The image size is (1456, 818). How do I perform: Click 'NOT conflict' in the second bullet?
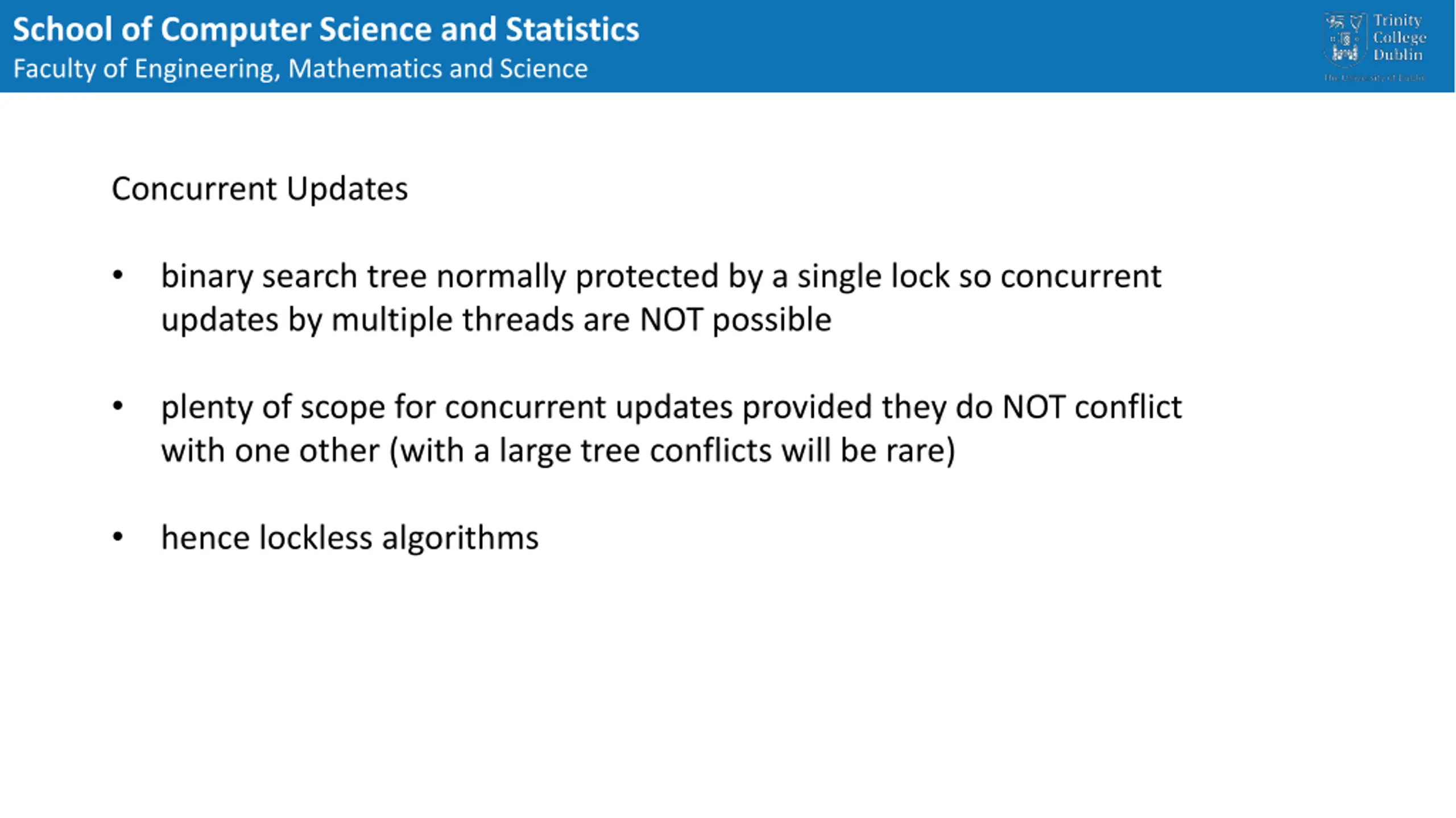click(1092, 408)
